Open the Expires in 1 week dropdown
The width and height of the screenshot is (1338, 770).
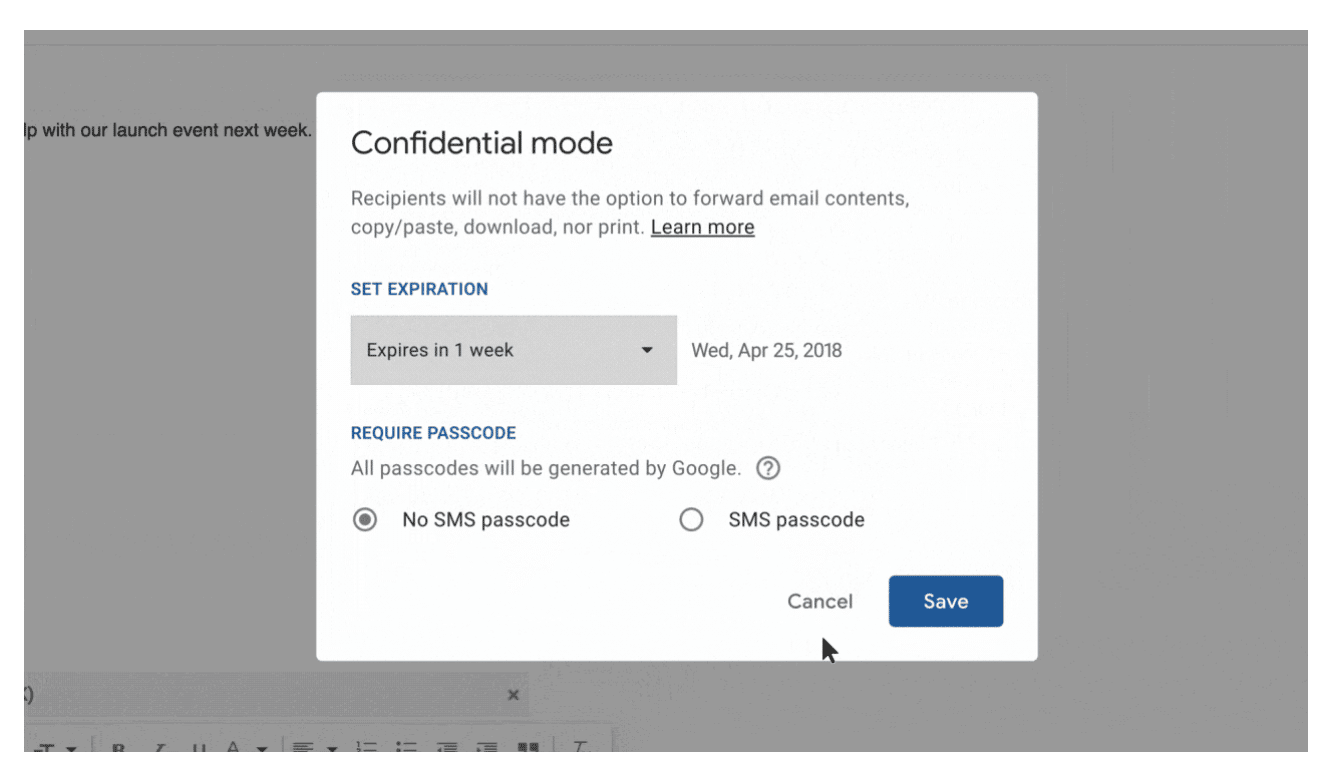(x=513, y=350)
